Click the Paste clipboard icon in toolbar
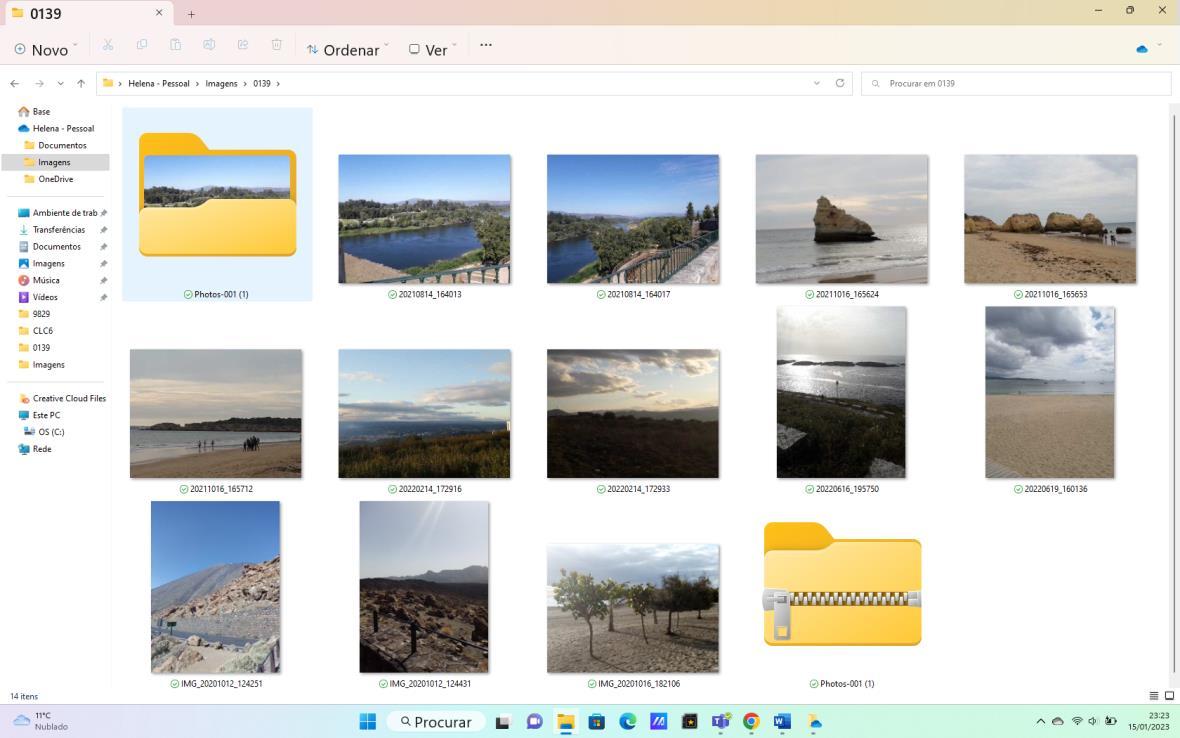Image resolution: width=1180 pixels, height=738 pixels. click(x=175, y=45)
